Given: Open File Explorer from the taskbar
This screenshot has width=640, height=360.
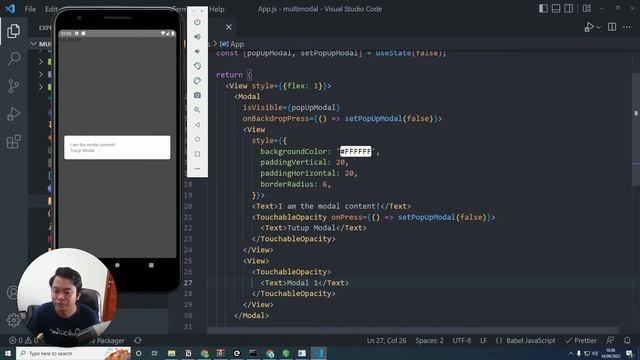Looking at the screenshot, I should click(x=171, y=353).
